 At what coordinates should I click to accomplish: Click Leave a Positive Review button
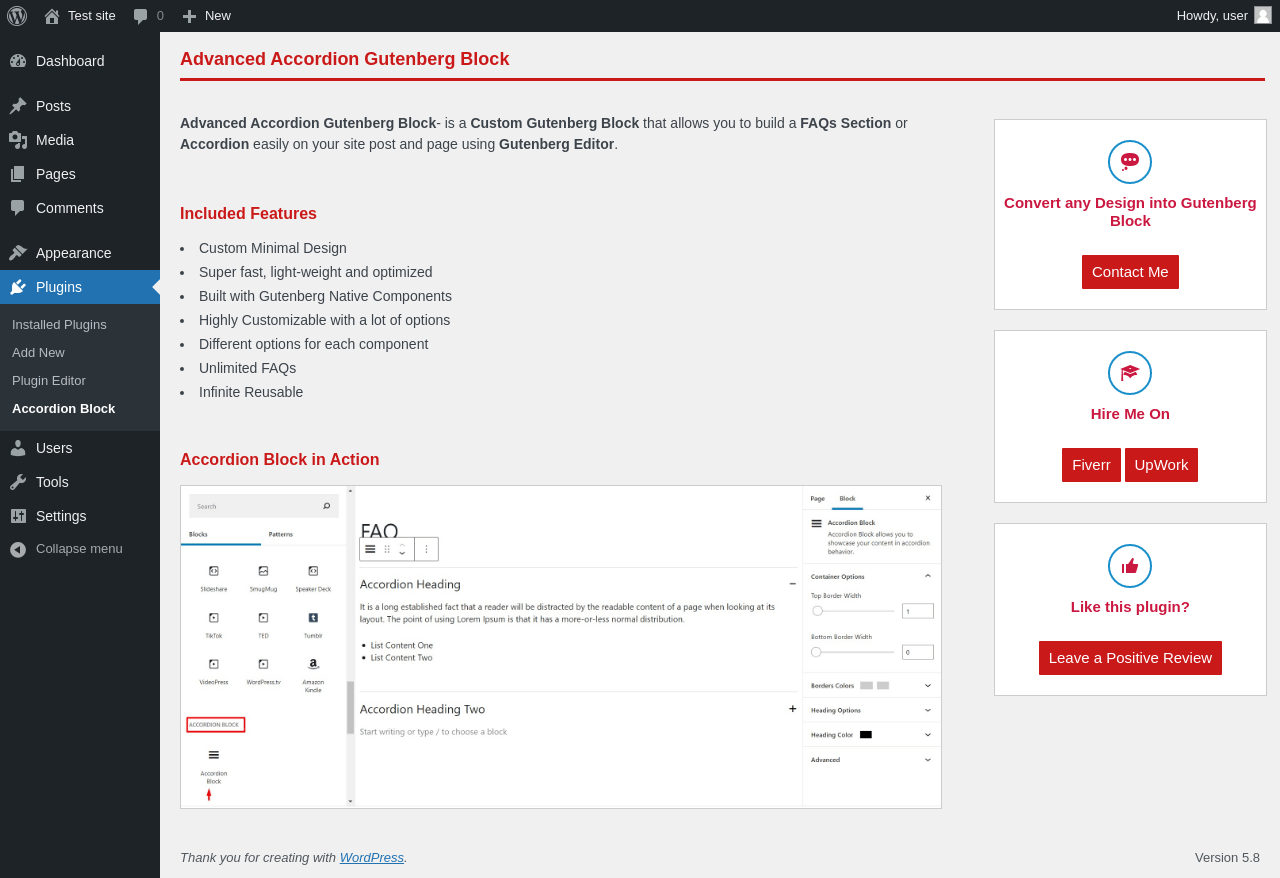point(1130,658)
